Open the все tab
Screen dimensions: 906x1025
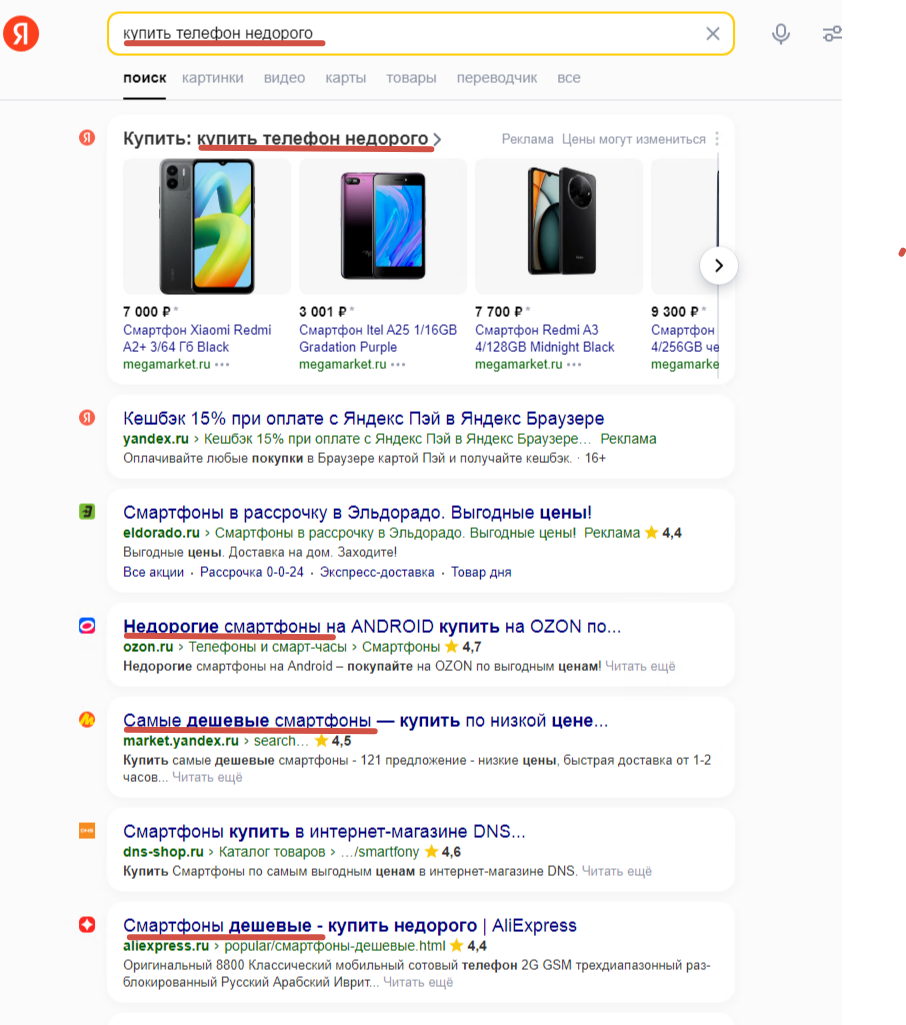click(x=569, y=78)
